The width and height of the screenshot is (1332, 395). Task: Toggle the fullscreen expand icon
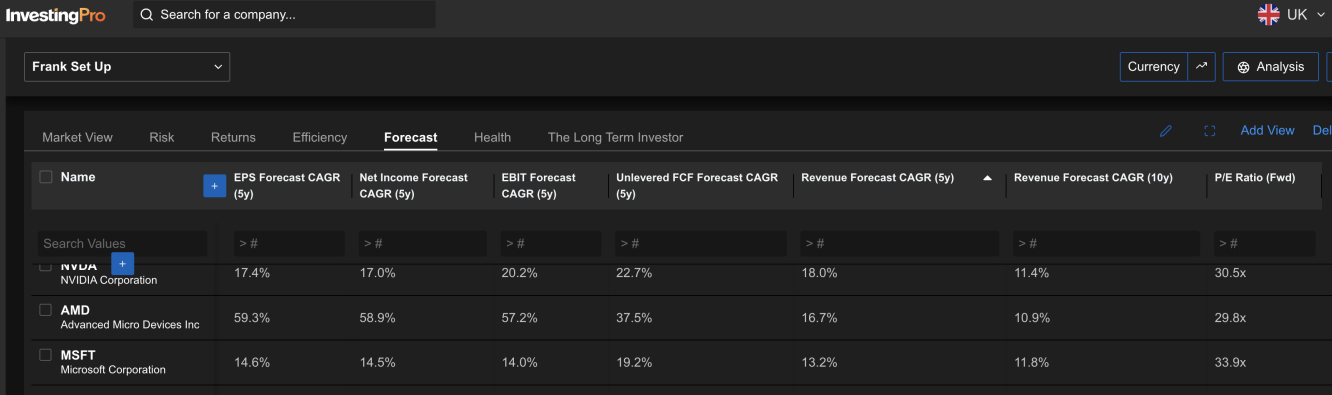[x=1209, y=131]
